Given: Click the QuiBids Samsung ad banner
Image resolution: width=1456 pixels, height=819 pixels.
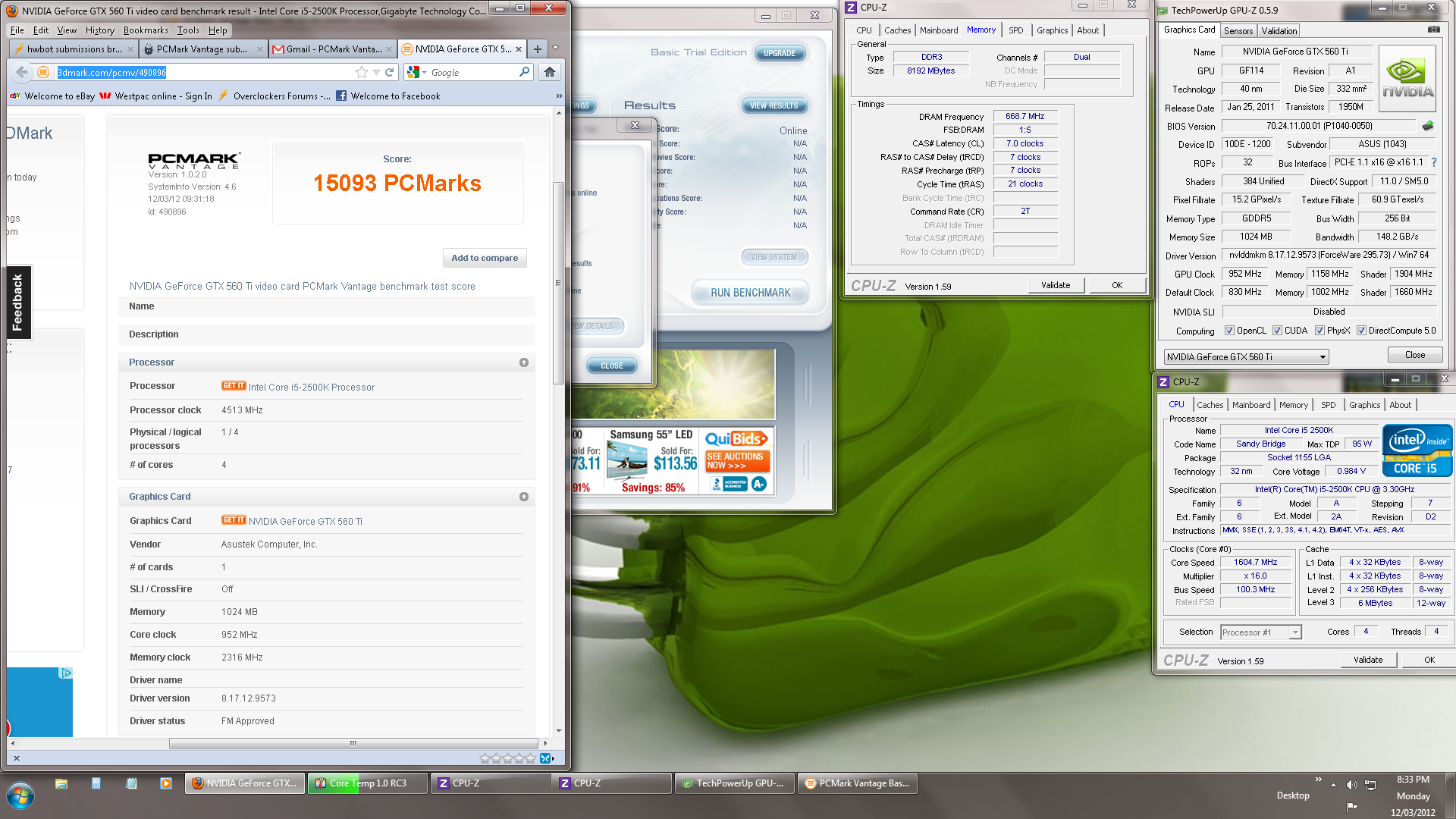Looking at the screenshot, I should tap(673, 460).
